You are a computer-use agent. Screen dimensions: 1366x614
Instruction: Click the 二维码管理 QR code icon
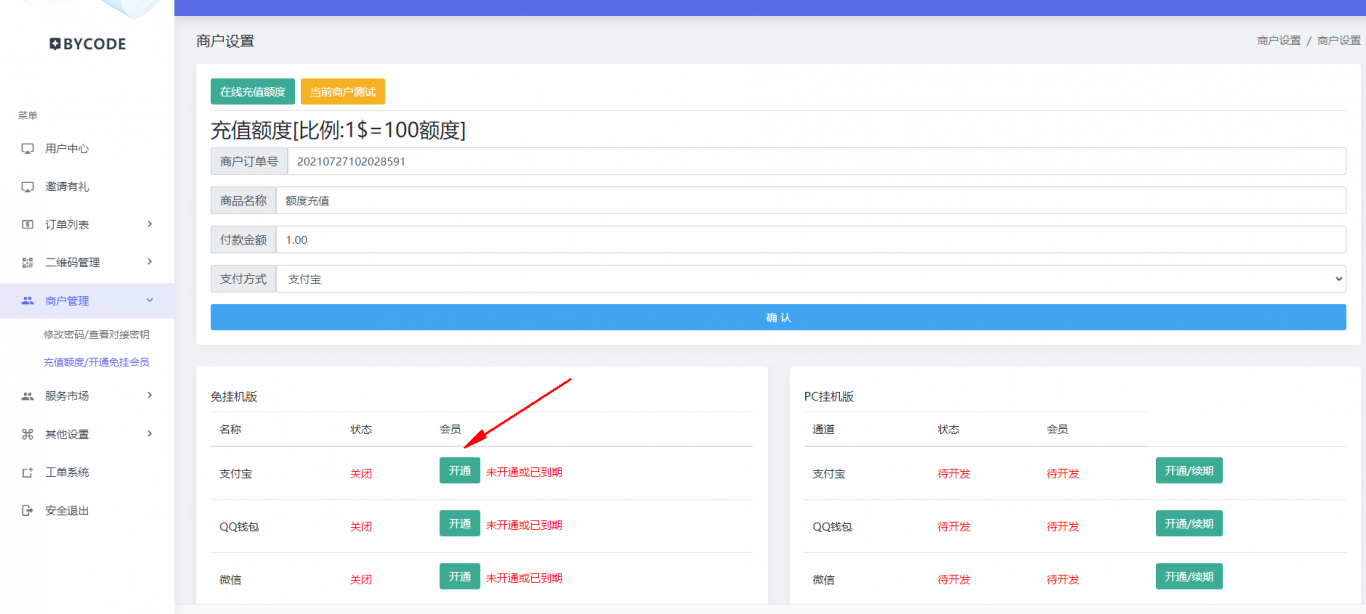(27, 263)
